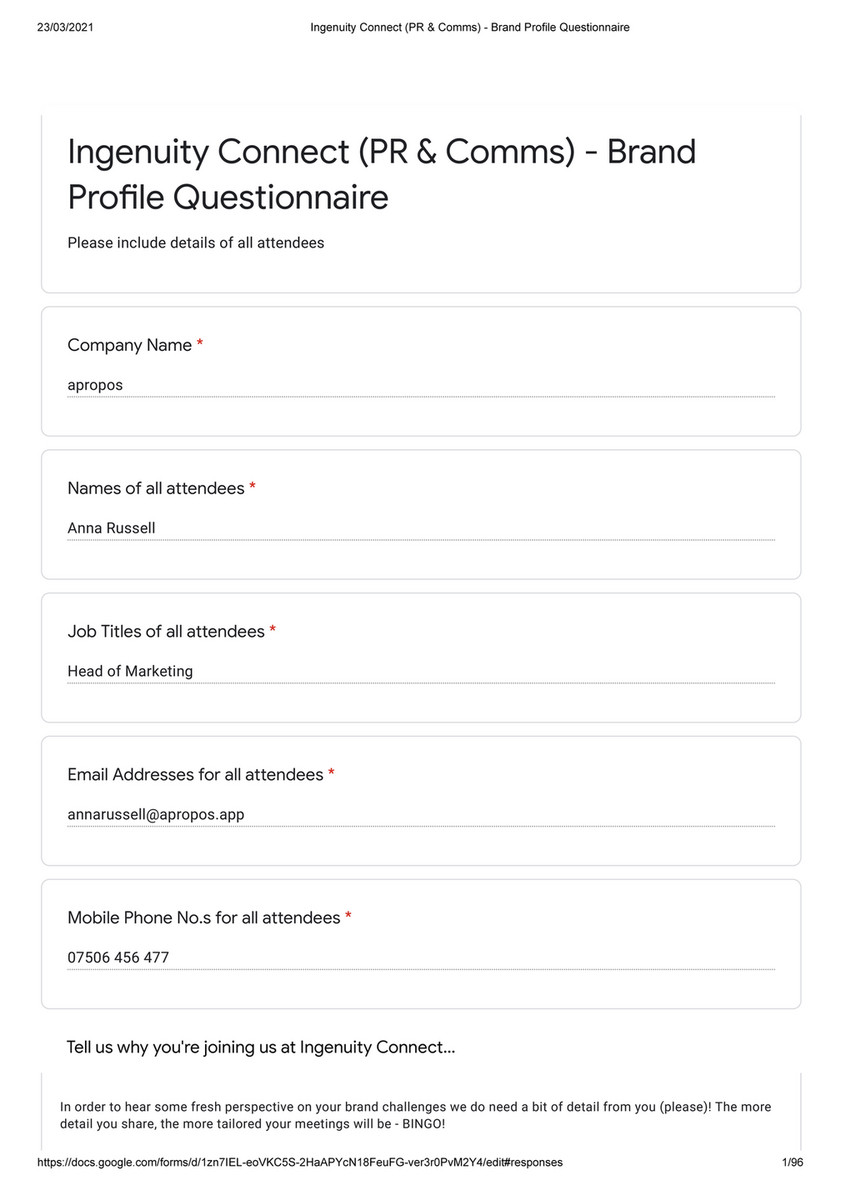The width and height of the screenshot is (841, 1190).
Task: Click the Mobile Phone No.s label
Action: [203, 917]
